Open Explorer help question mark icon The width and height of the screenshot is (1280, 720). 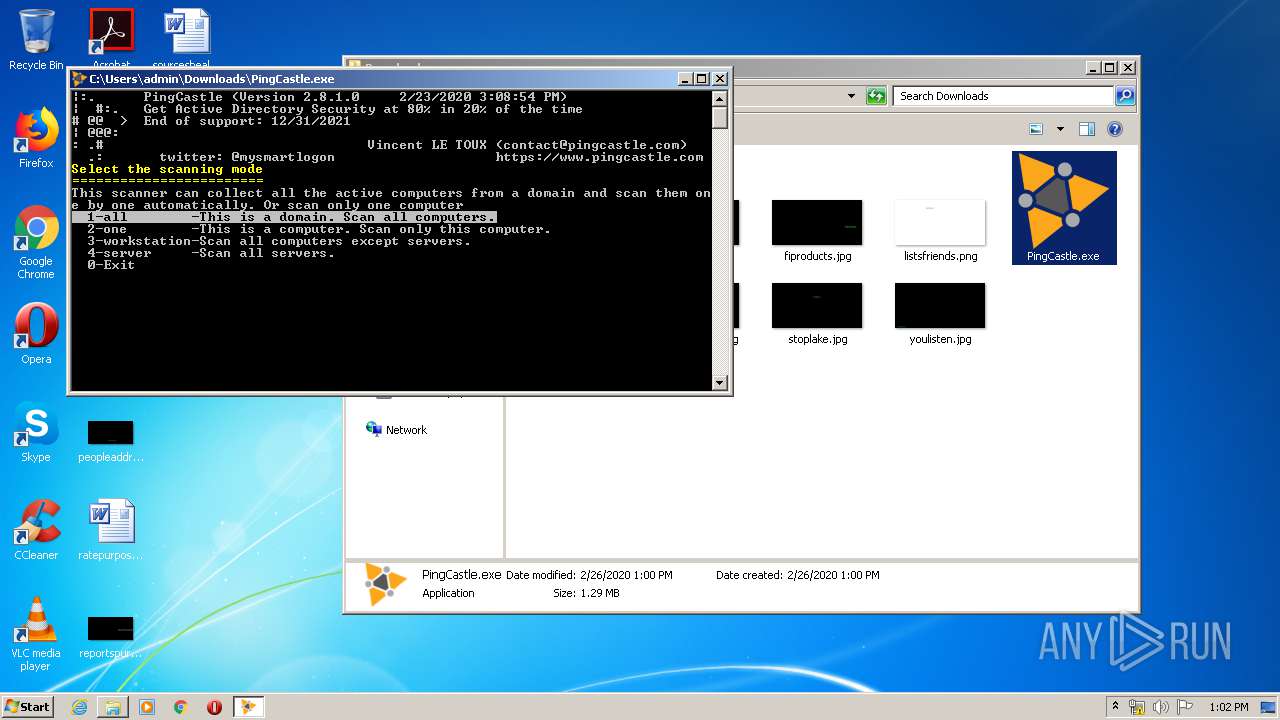(1115, 129)
